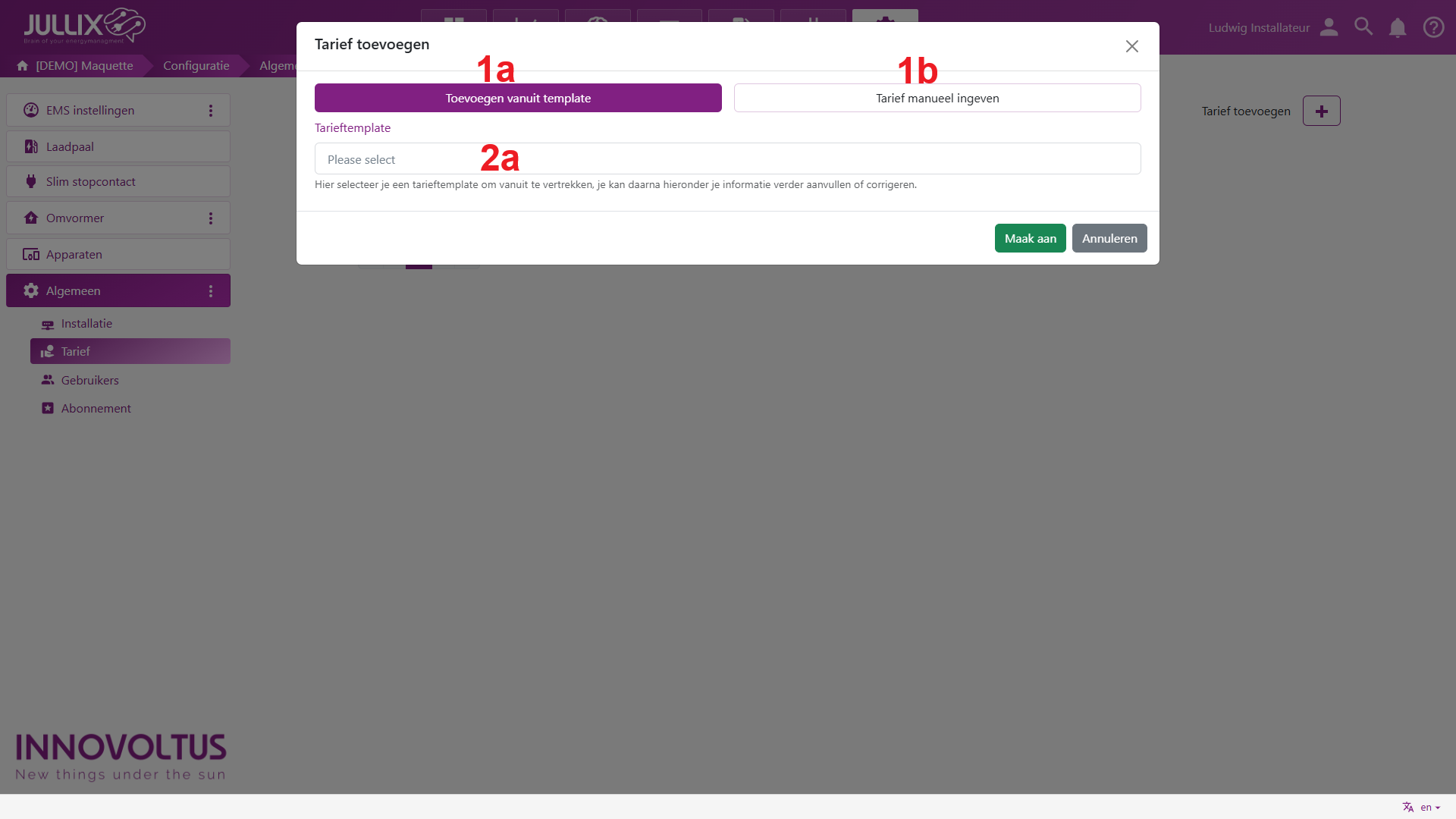1456x819 pixels.
Task: Select Gebruikers in the sidebar
Action: tap(89, 381)
